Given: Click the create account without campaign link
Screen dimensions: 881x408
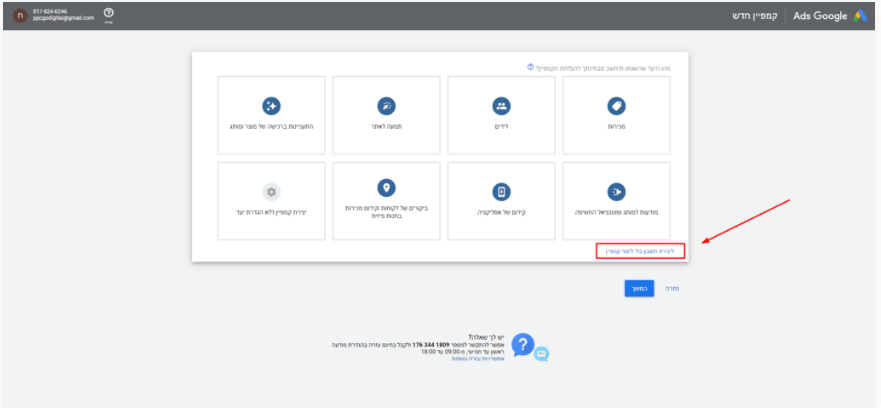Looking at the screenshot, I should (x=639, y=250).
